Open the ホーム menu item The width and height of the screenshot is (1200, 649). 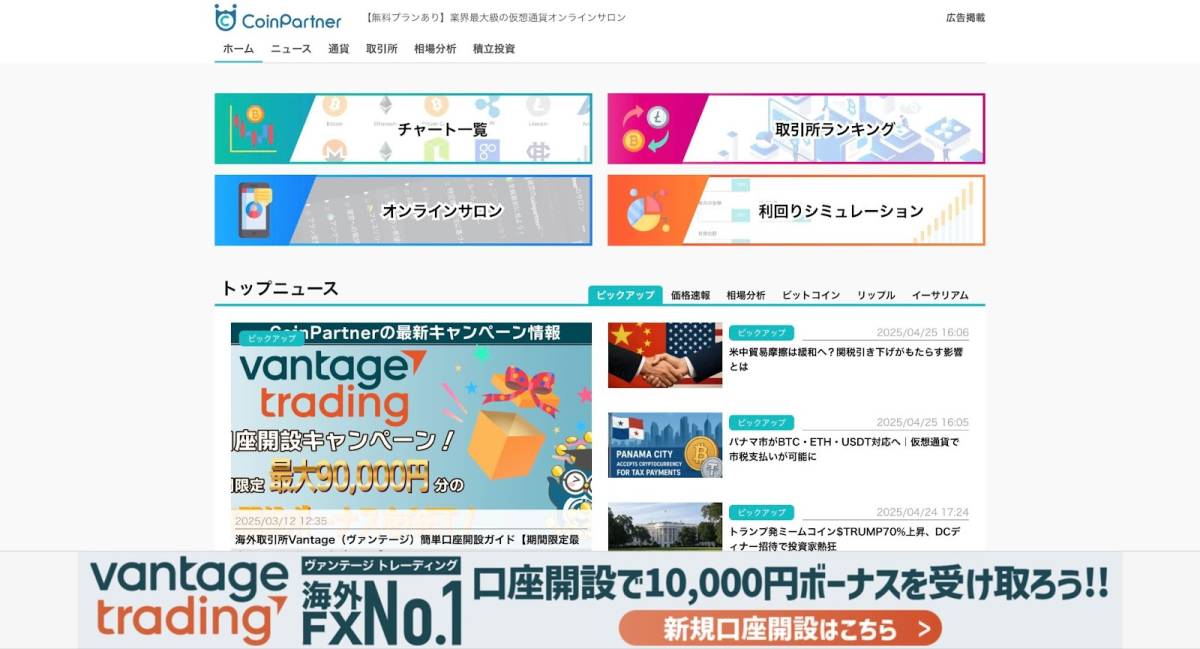click(236, 48)
